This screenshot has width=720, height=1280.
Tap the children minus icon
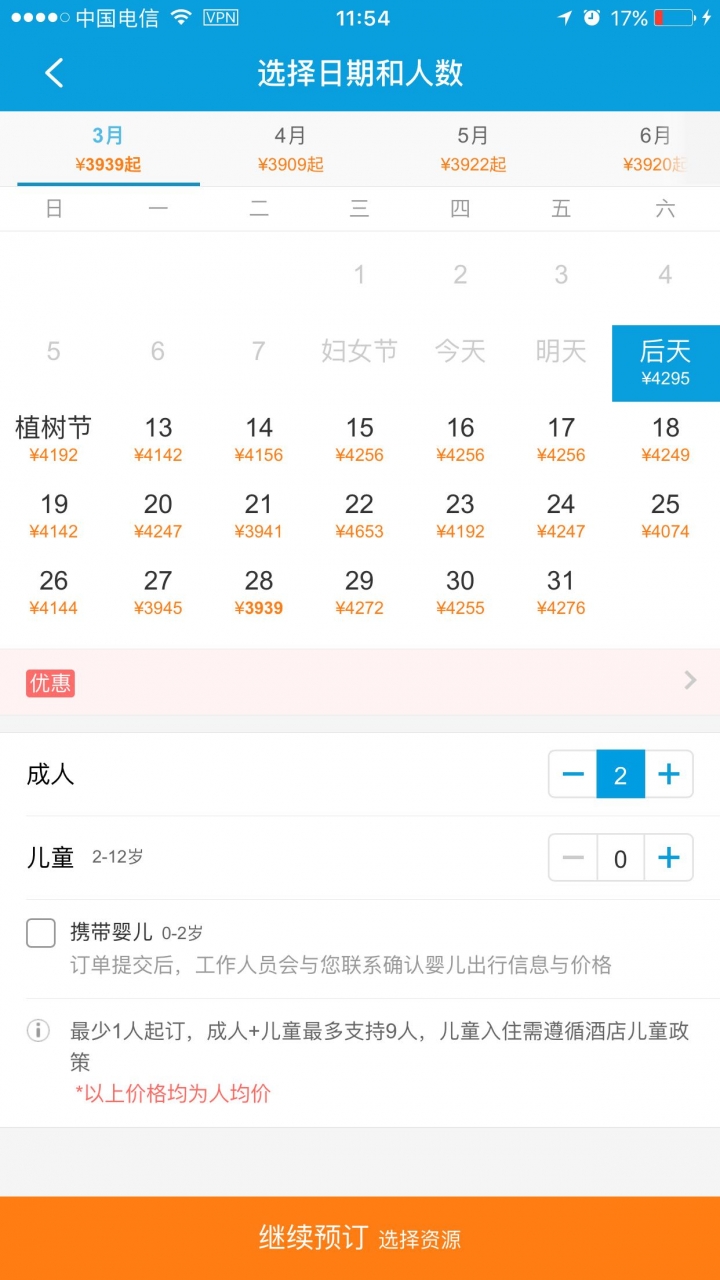pos(573,858)
